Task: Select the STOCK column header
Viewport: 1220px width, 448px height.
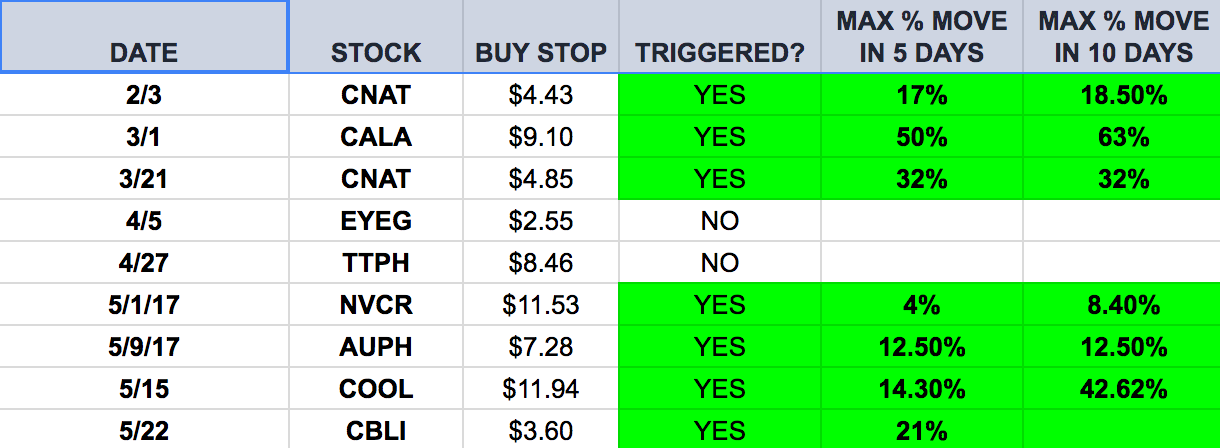Action: pyautogui.click(x=376, y=36)
